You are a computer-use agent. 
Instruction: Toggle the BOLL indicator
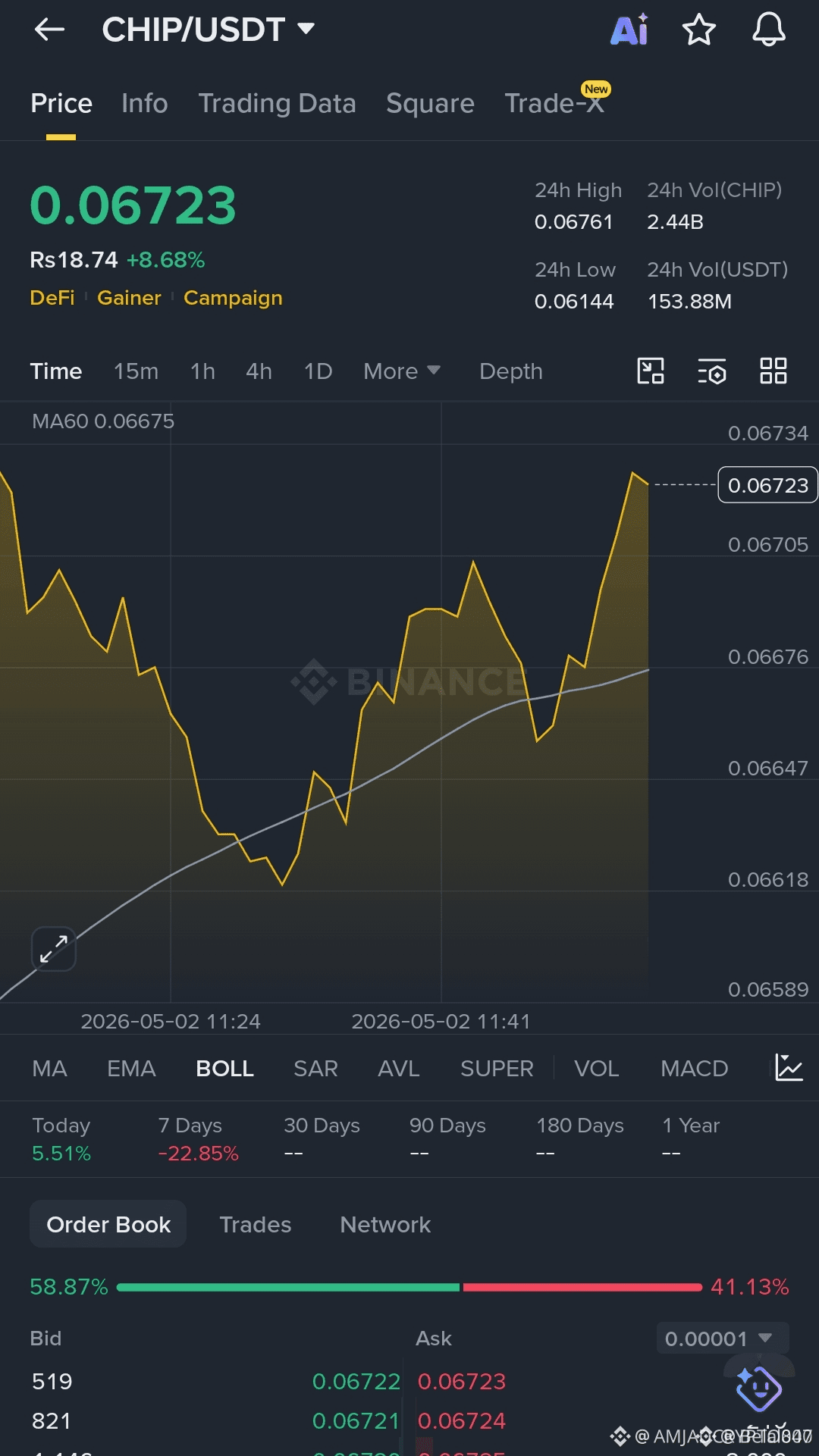tap(224, 1069)
